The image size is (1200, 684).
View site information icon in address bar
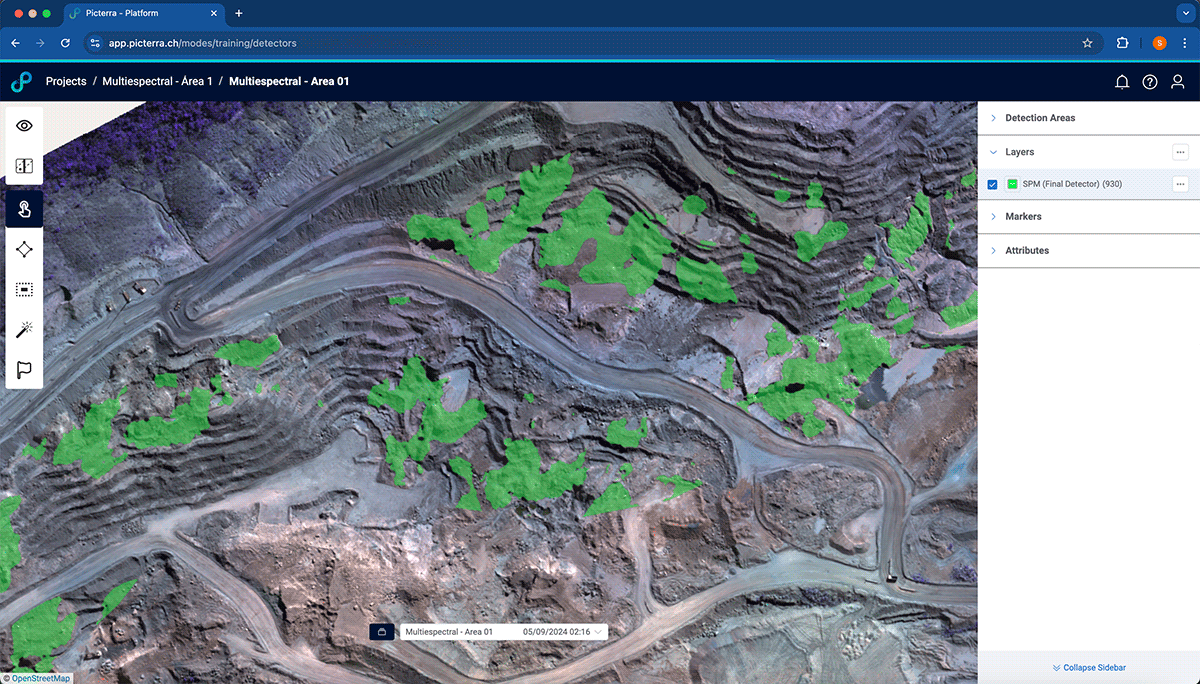click(x=95, y=43)
